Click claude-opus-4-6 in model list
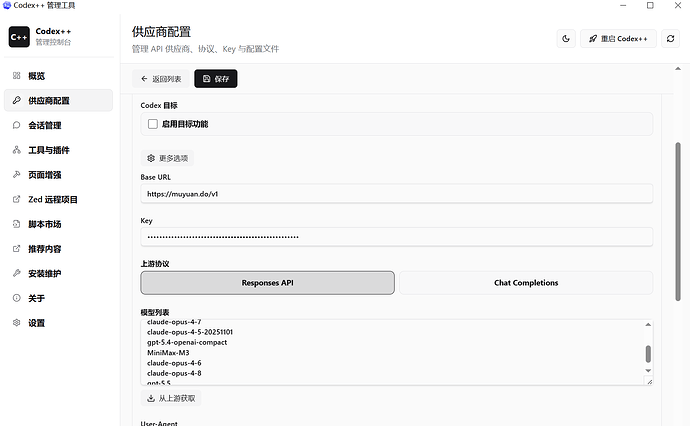This screenshot has height=426, width=690. click(174, 363)
